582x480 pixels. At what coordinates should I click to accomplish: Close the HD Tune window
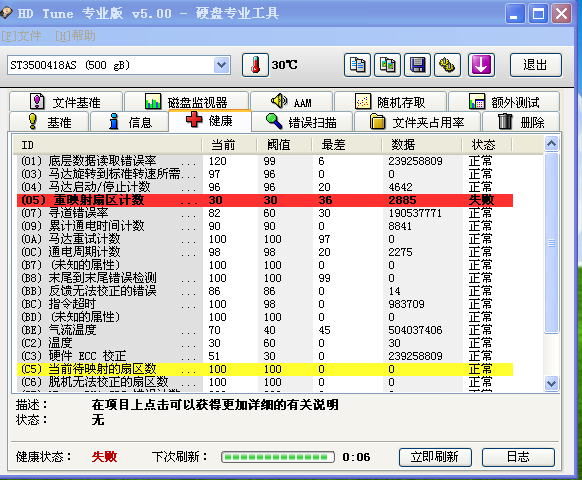(x=561, y=14)
